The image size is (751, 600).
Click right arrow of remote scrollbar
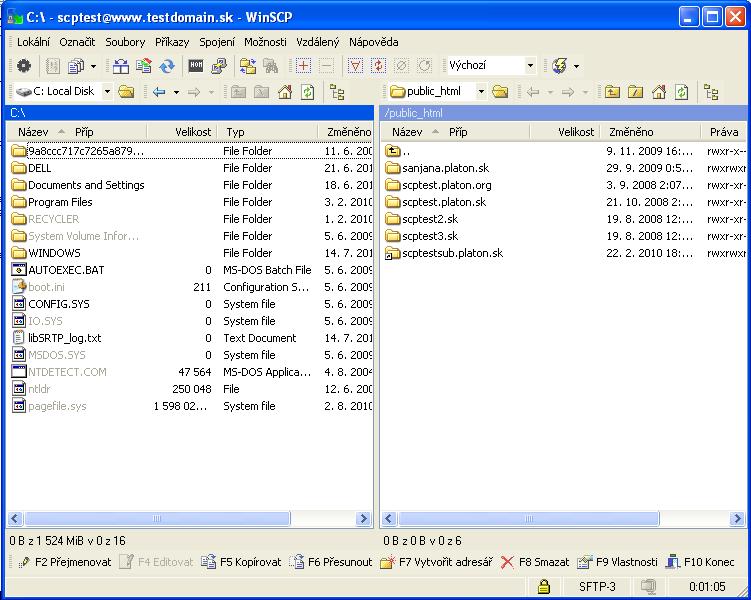pyautogui.click(x=737, y=518)
